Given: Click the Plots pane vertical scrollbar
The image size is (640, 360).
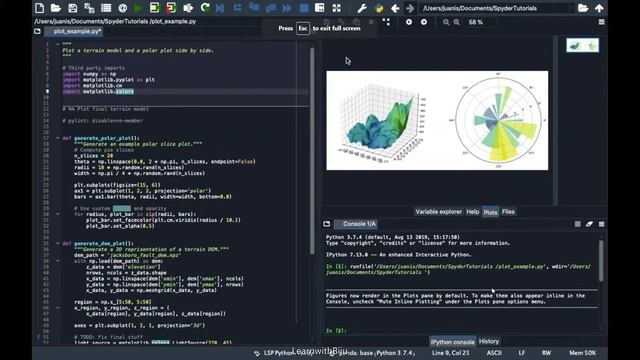Looking at the screenshot, I should tap(555, 120).
